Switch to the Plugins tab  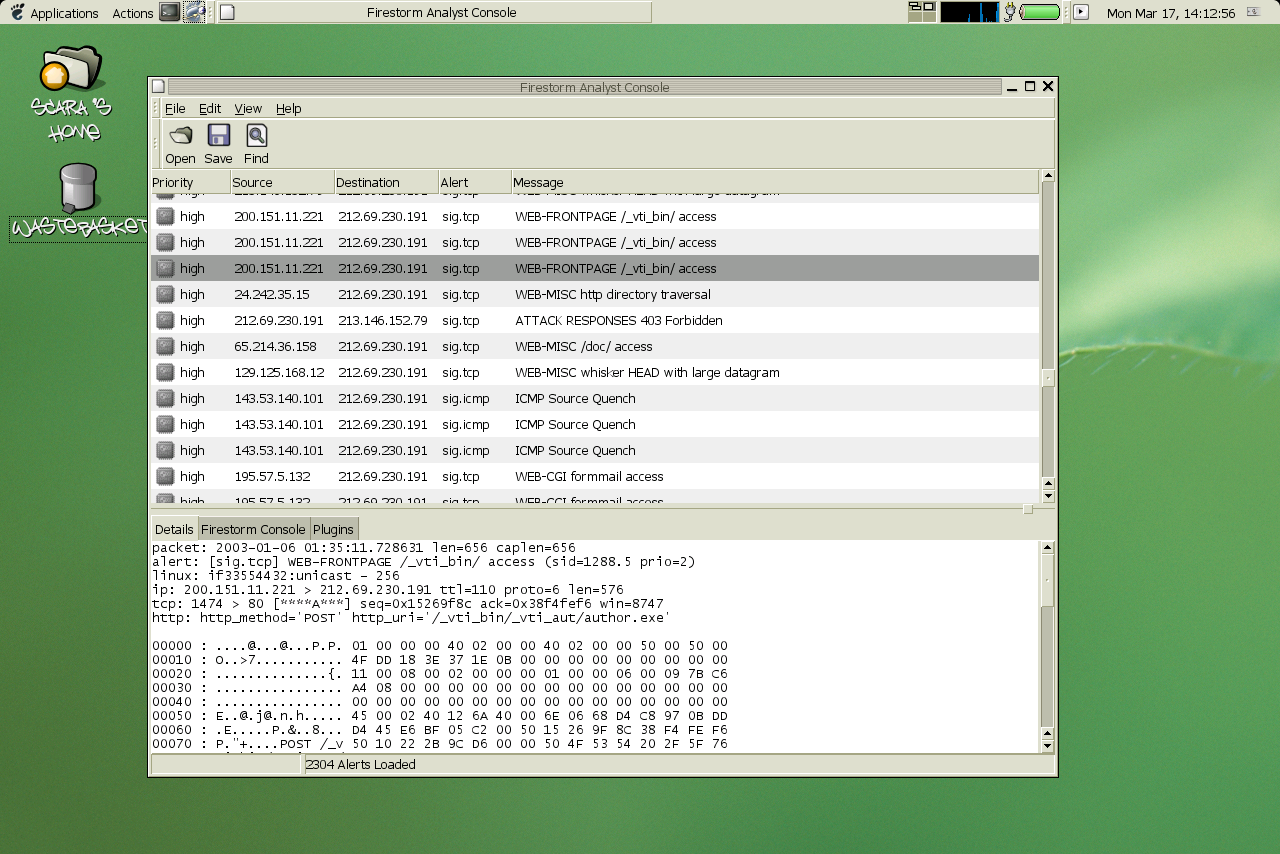click(334, 529)
